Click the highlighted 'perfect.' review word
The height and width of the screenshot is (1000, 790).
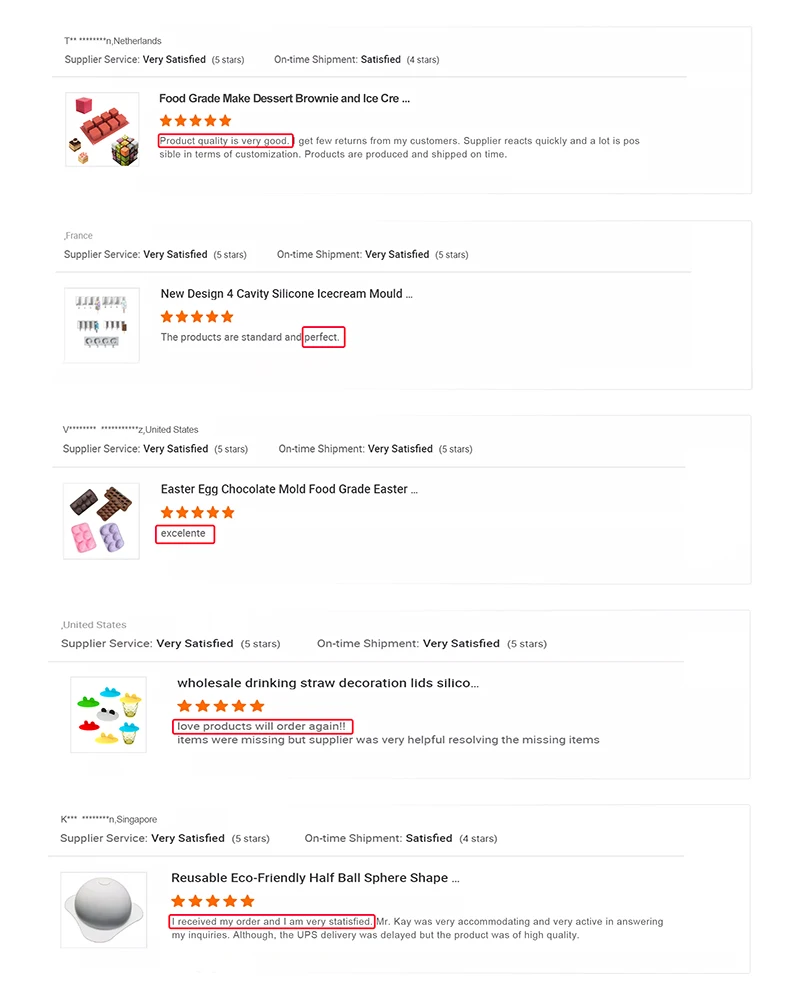pyautogui.click(x=323, y=337)
